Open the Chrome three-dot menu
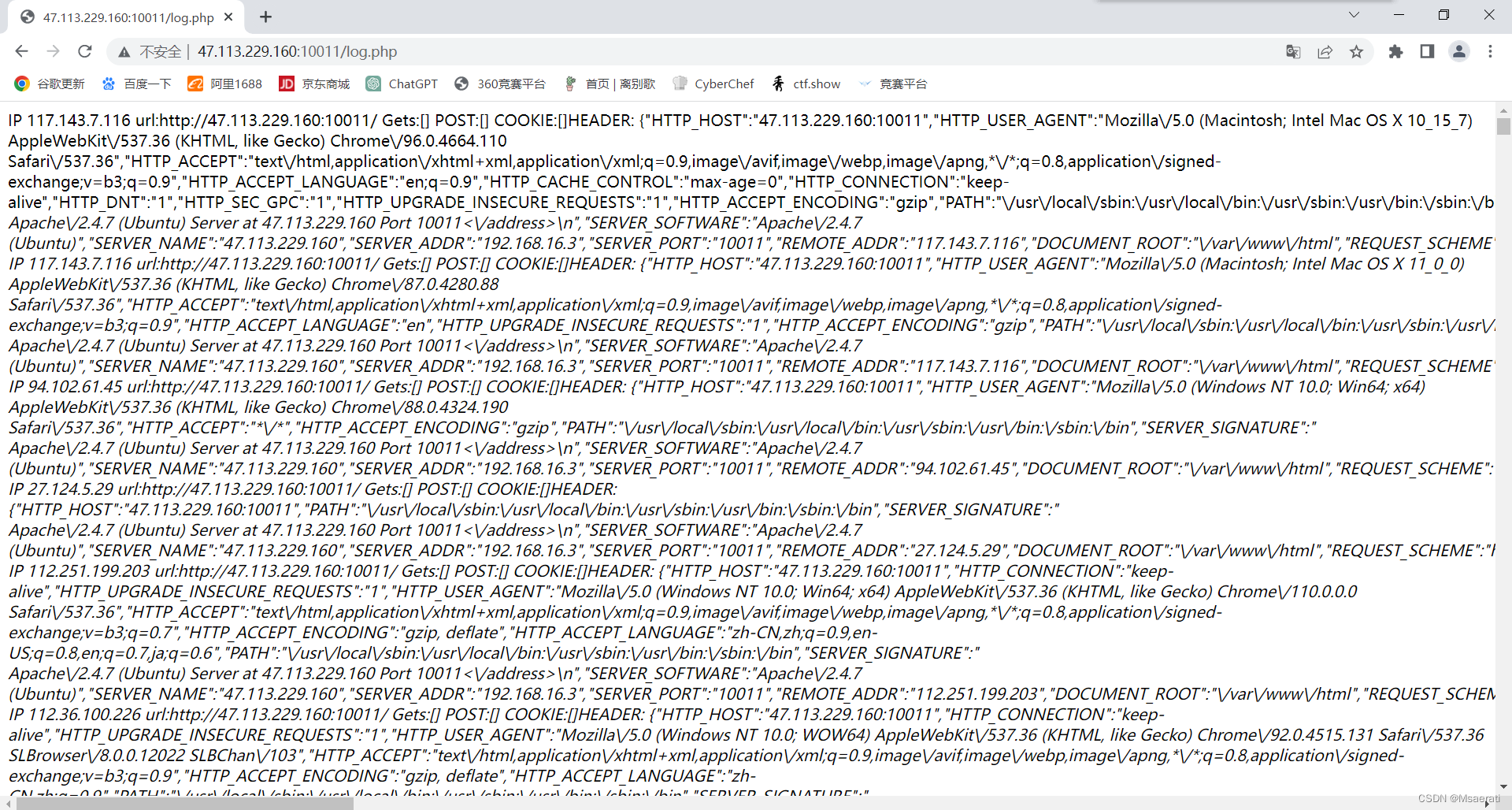The width and height of the screenshot is (1512, 810). tap(1490, 51)
